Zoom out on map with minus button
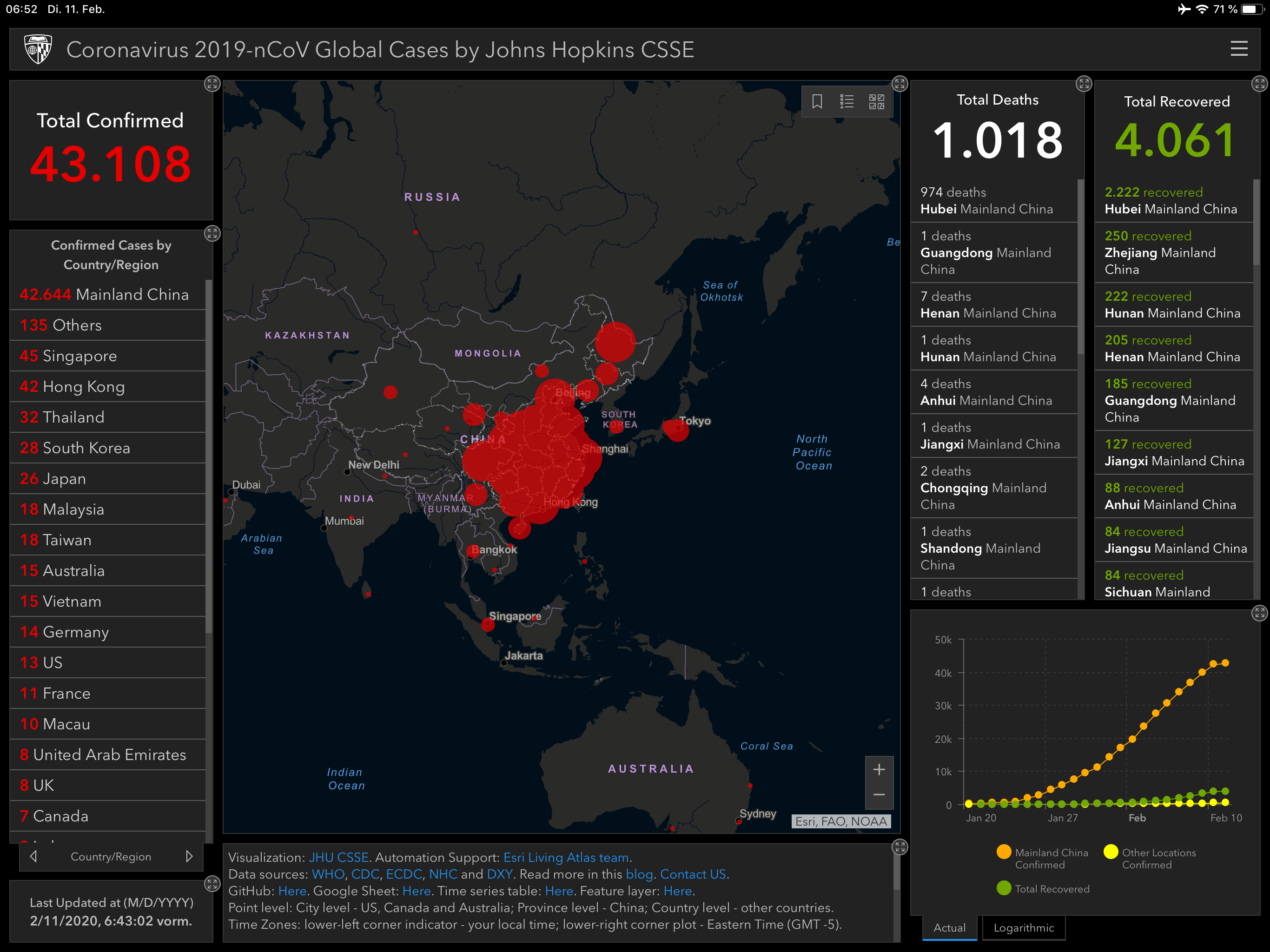Viewport: 1270px width, 952px height. pos(879,795)
